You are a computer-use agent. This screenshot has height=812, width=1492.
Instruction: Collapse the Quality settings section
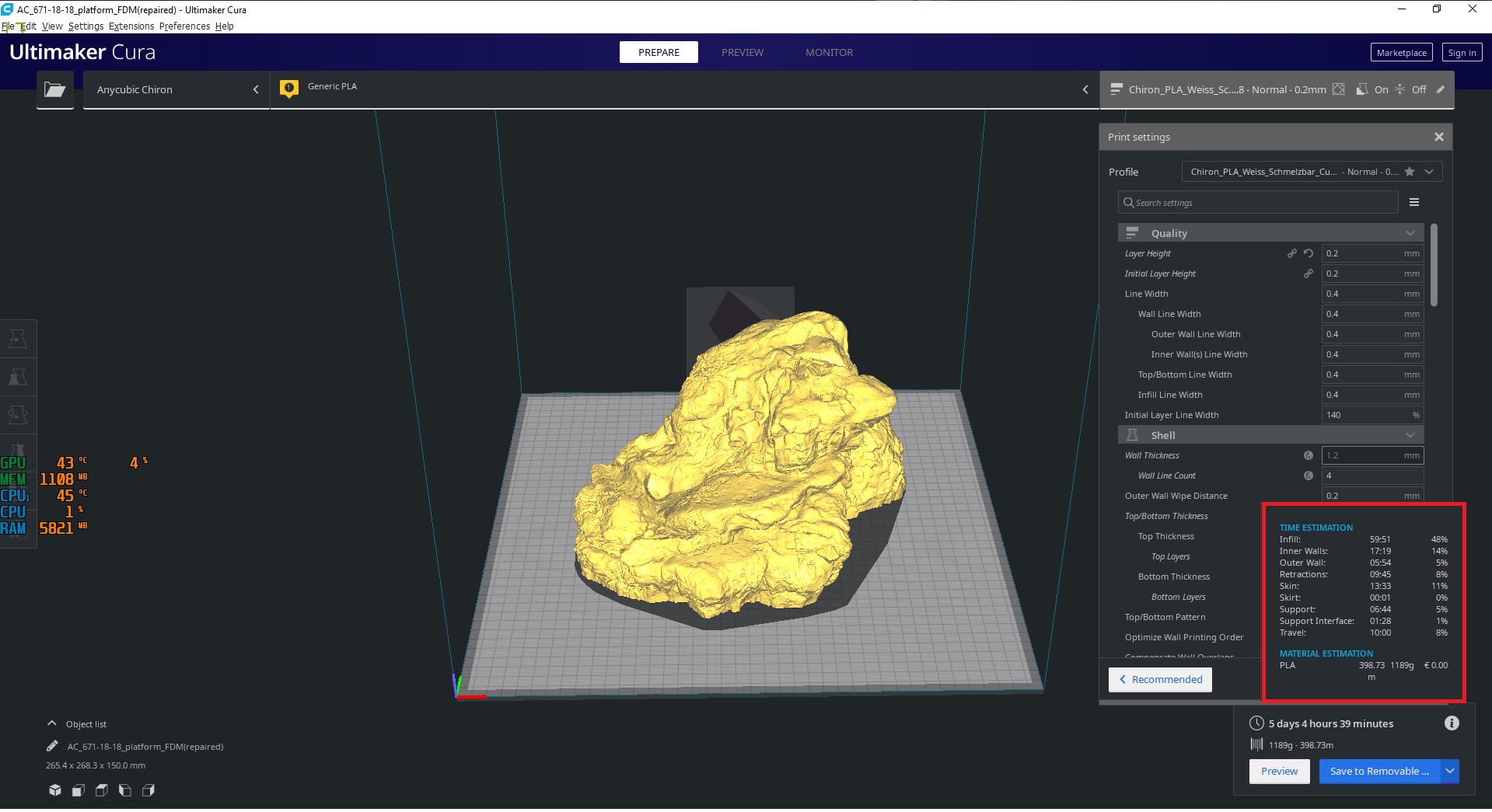[x=1271, y=233]
